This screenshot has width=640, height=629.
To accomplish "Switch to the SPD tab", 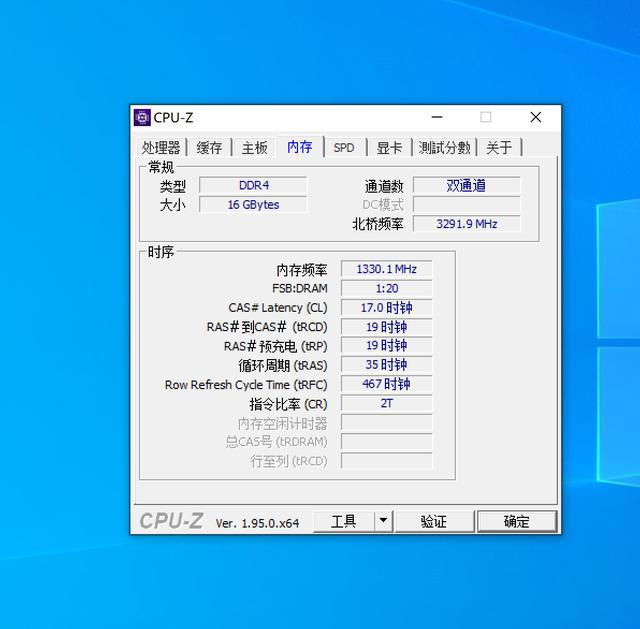I will tap(344, 147).
